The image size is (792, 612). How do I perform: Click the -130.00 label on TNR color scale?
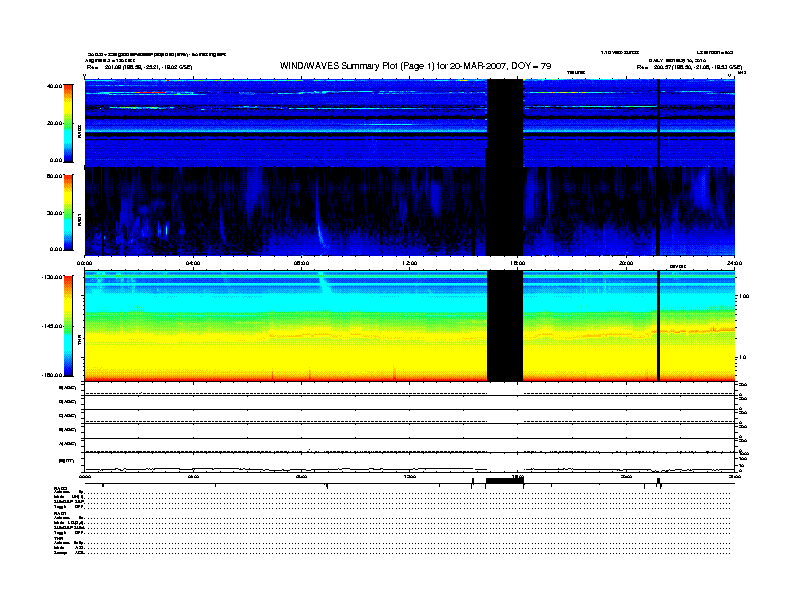tap(52, 277)
